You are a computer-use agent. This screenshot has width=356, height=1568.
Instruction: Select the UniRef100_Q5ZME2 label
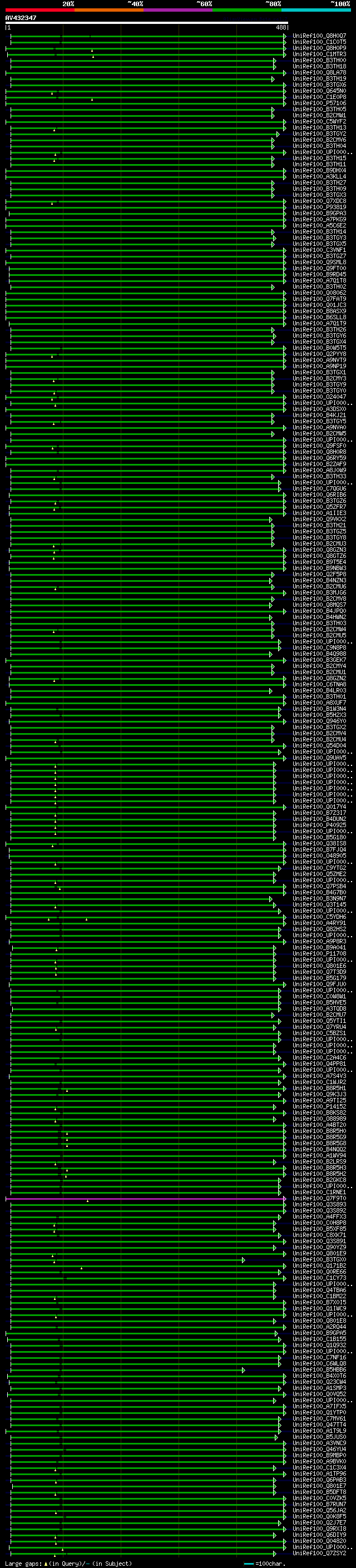319,874
